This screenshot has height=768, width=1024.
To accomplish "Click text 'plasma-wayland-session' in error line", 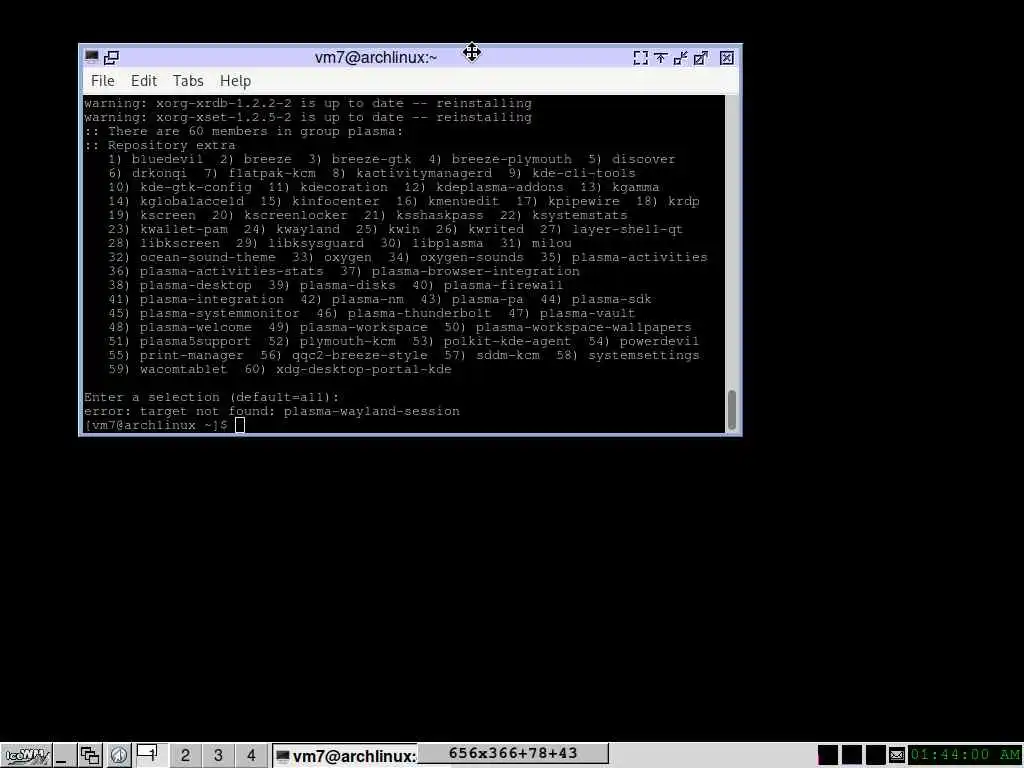I will click(372, 411).
